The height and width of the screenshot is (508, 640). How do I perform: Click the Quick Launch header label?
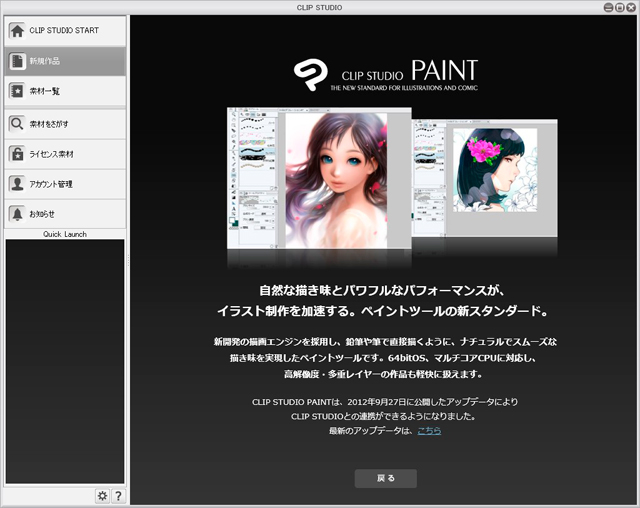click(x=65, y=234)
